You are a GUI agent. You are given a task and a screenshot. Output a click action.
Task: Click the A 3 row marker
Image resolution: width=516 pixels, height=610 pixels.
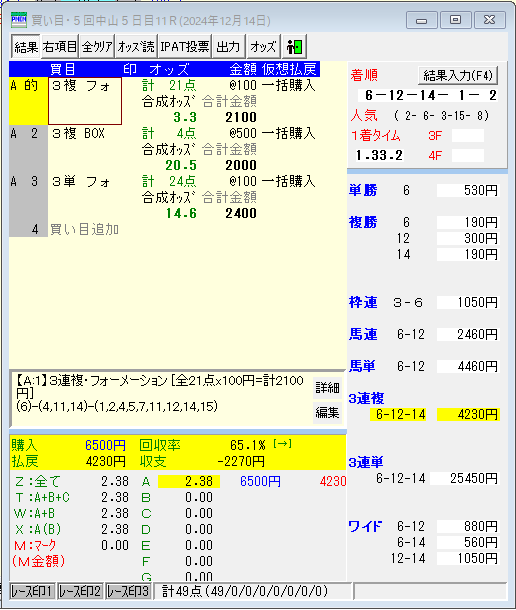pos(28,197)
